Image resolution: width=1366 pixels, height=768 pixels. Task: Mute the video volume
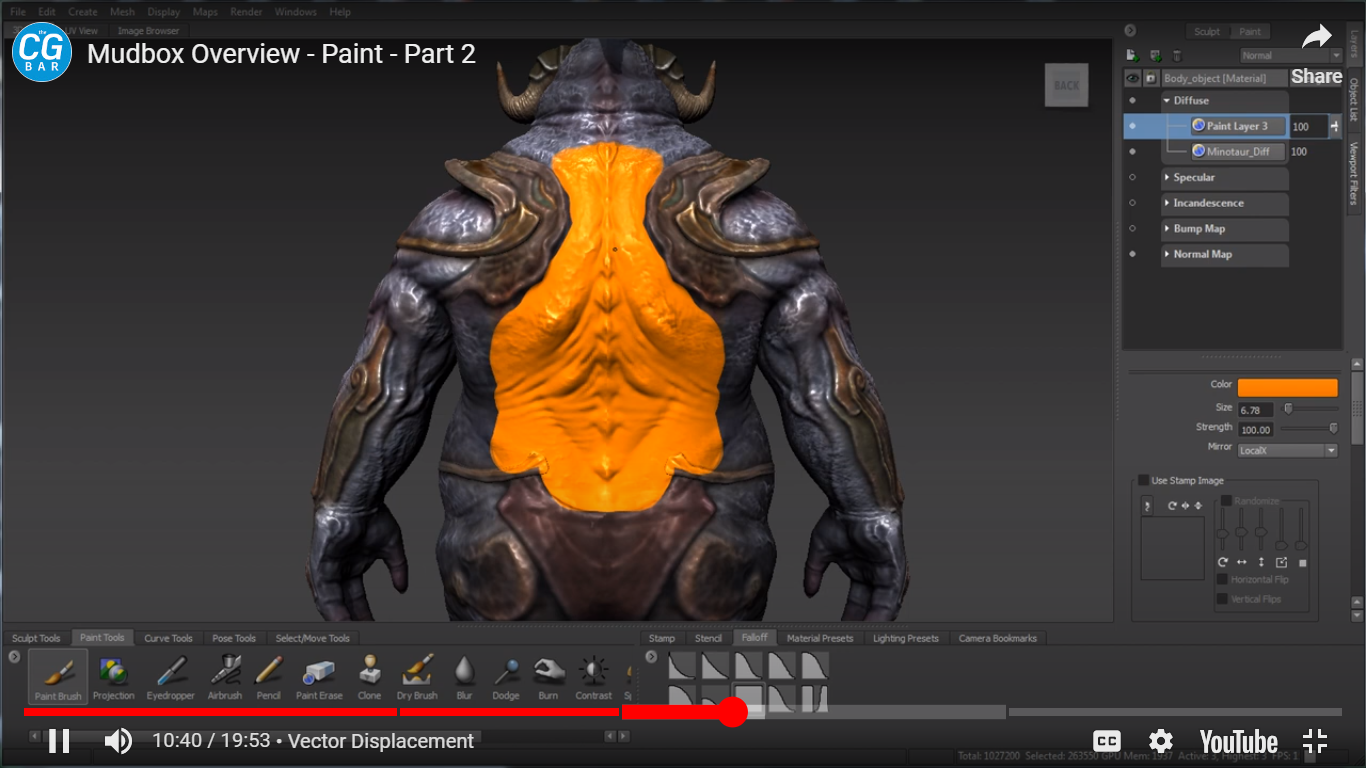coord(119,741)
